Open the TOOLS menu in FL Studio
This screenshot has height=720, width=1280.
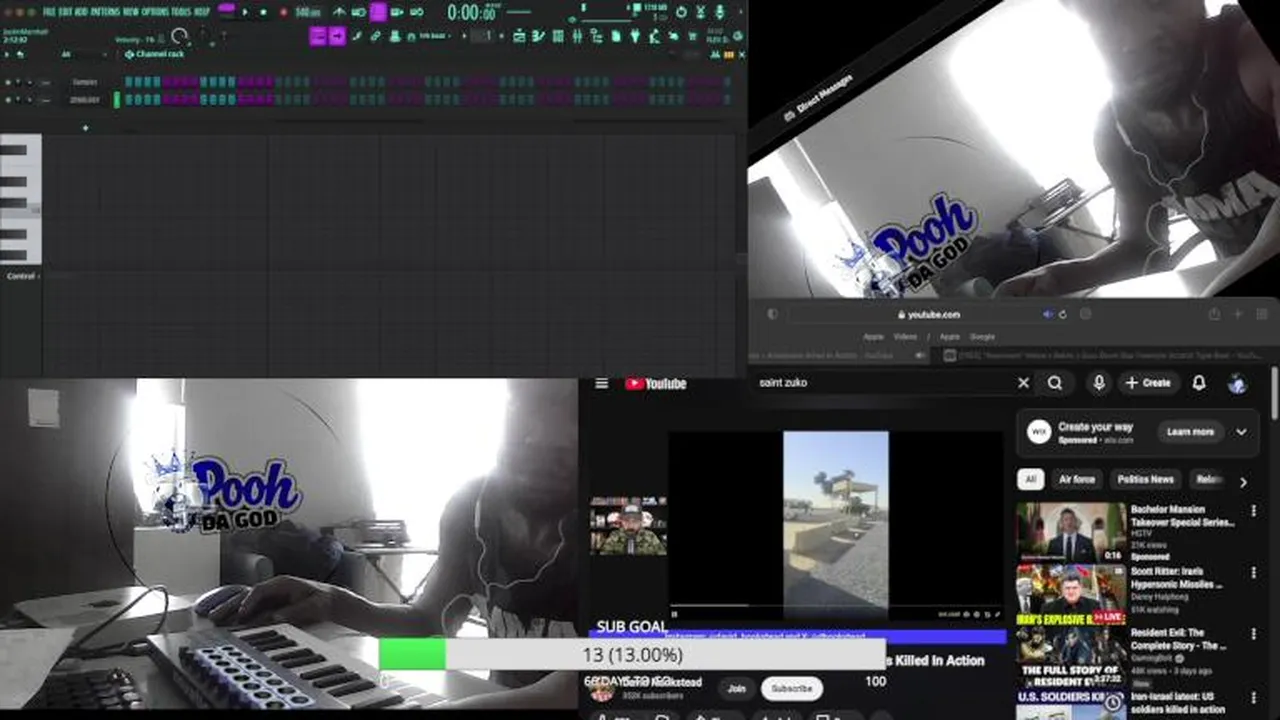pos(181,12)
